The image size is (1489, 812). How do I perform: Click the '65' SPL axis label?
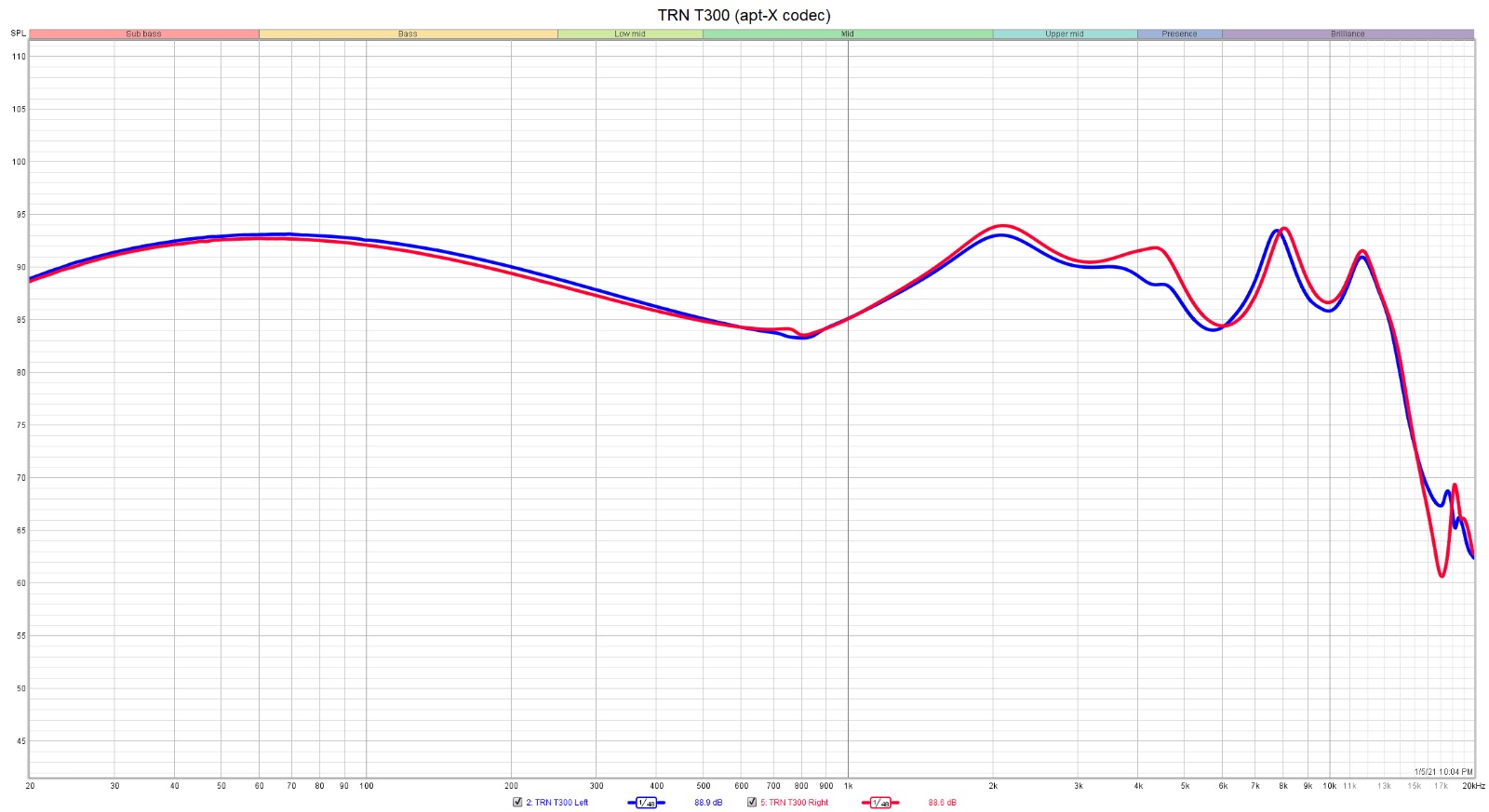[20, 531]
